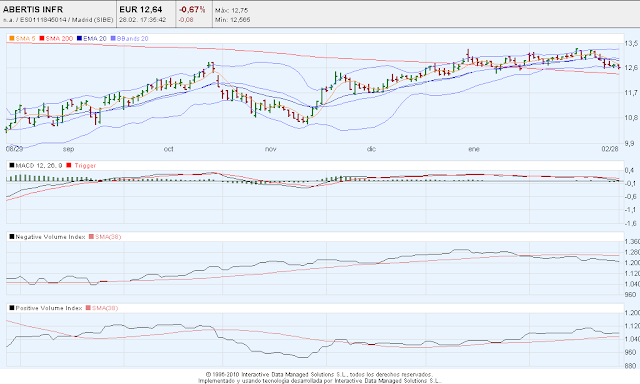Click the -0,67% change value
The image size is (640, 384).
click(192, 9)
